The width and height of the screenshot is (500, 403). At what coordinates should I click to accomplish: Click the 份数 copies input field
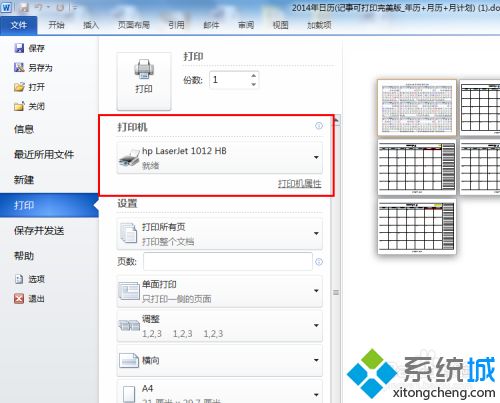[x=230, y=80]
